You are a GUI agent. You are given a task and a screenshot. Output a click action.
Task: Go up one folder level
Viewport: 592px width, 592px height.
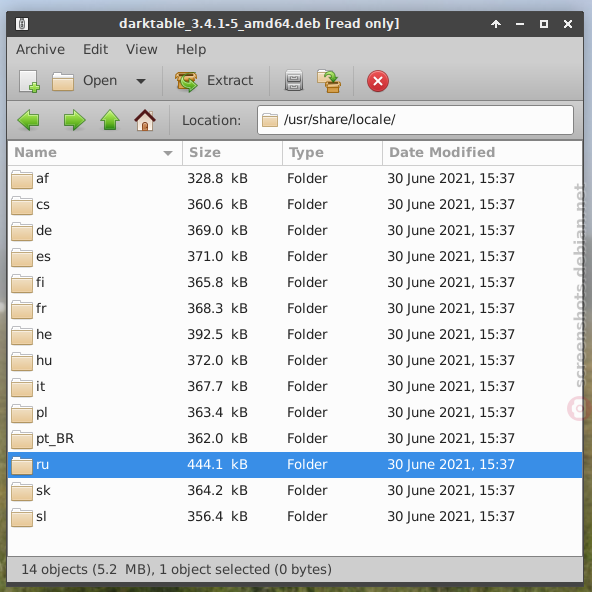coord(110,120)
